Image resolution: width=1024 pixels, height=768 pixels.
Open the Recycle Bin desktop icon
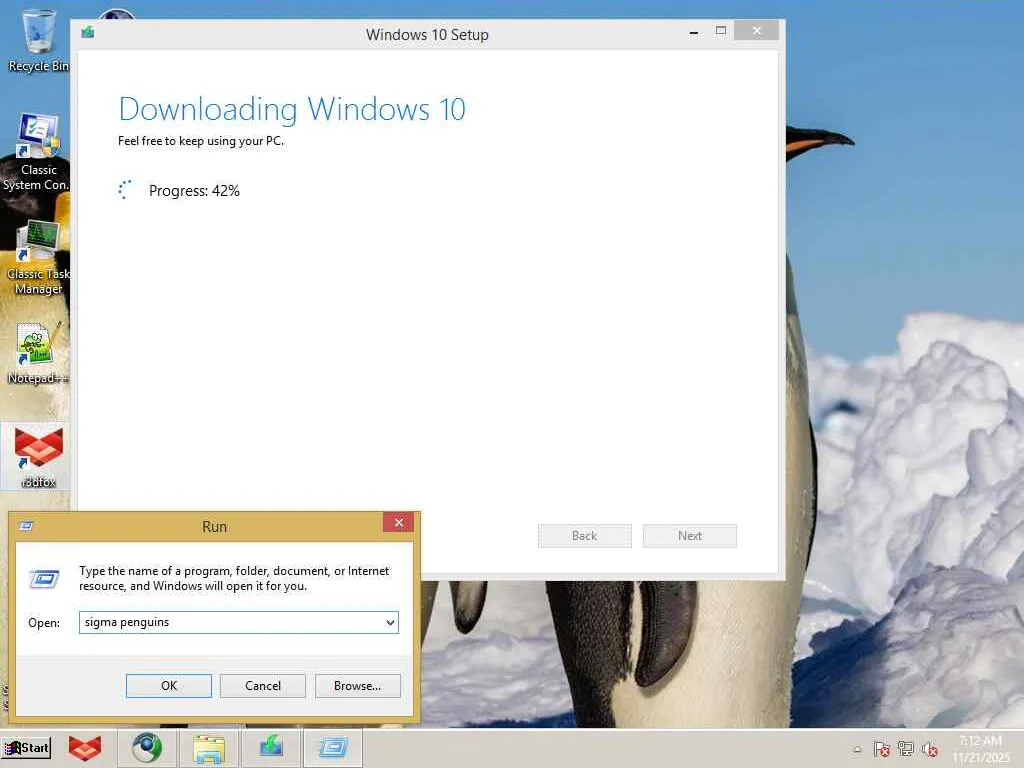(38, 40)
